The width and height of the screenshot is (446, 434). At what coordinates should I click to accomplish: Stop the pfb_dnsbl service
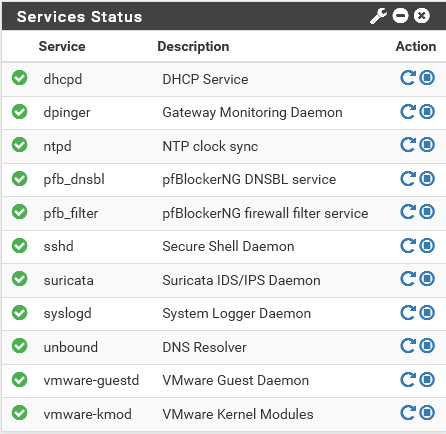coord(427,178)
